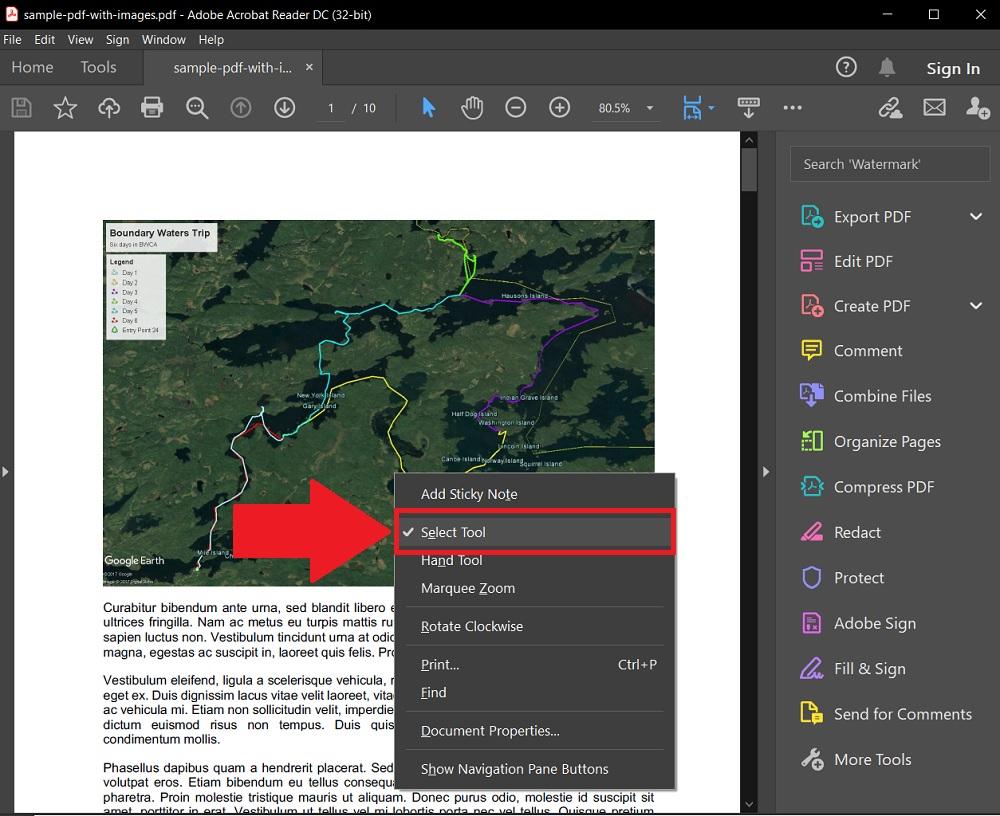Choose Show Navigation Pane Buttons
The image size is (1000, 816).
pyautogui.click(x=534, y=769)
